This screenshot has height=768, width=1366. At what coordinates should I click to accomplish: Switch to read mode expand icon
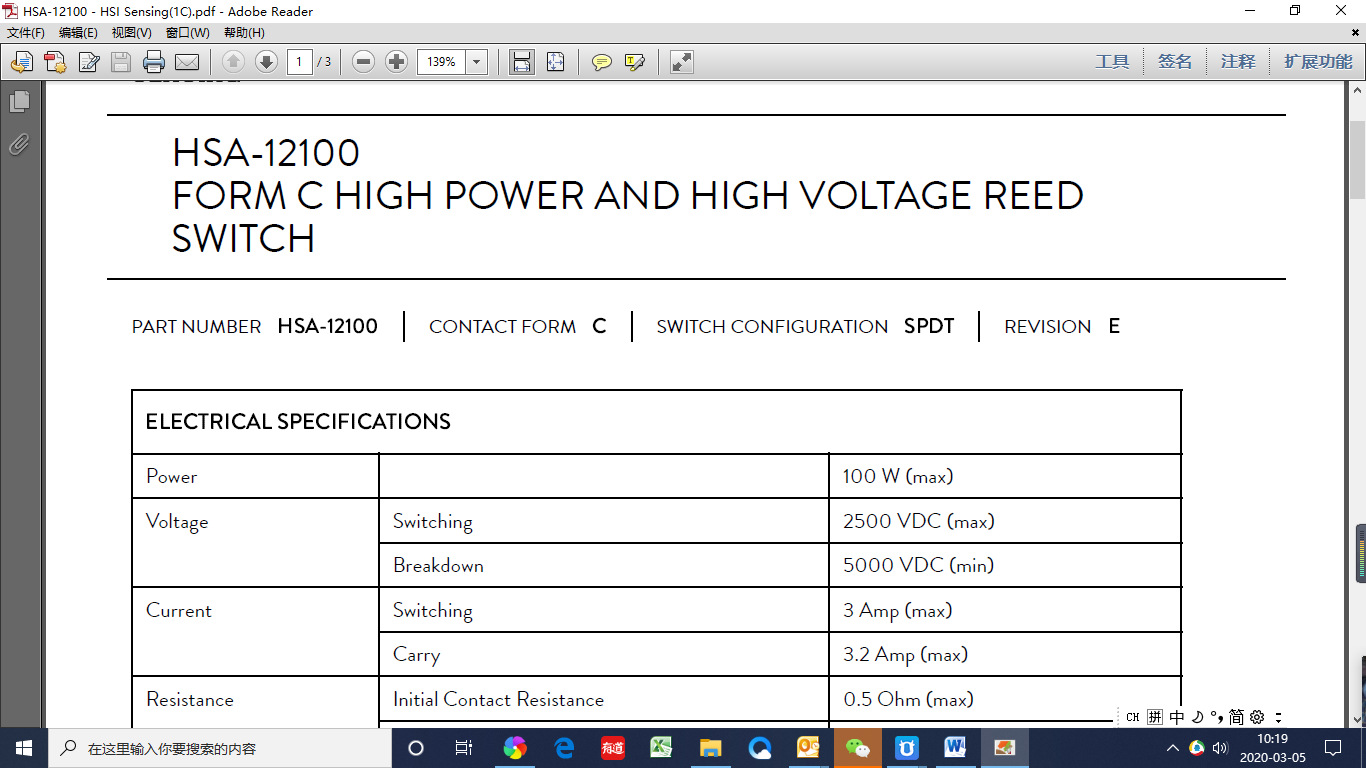click(682, 62)
